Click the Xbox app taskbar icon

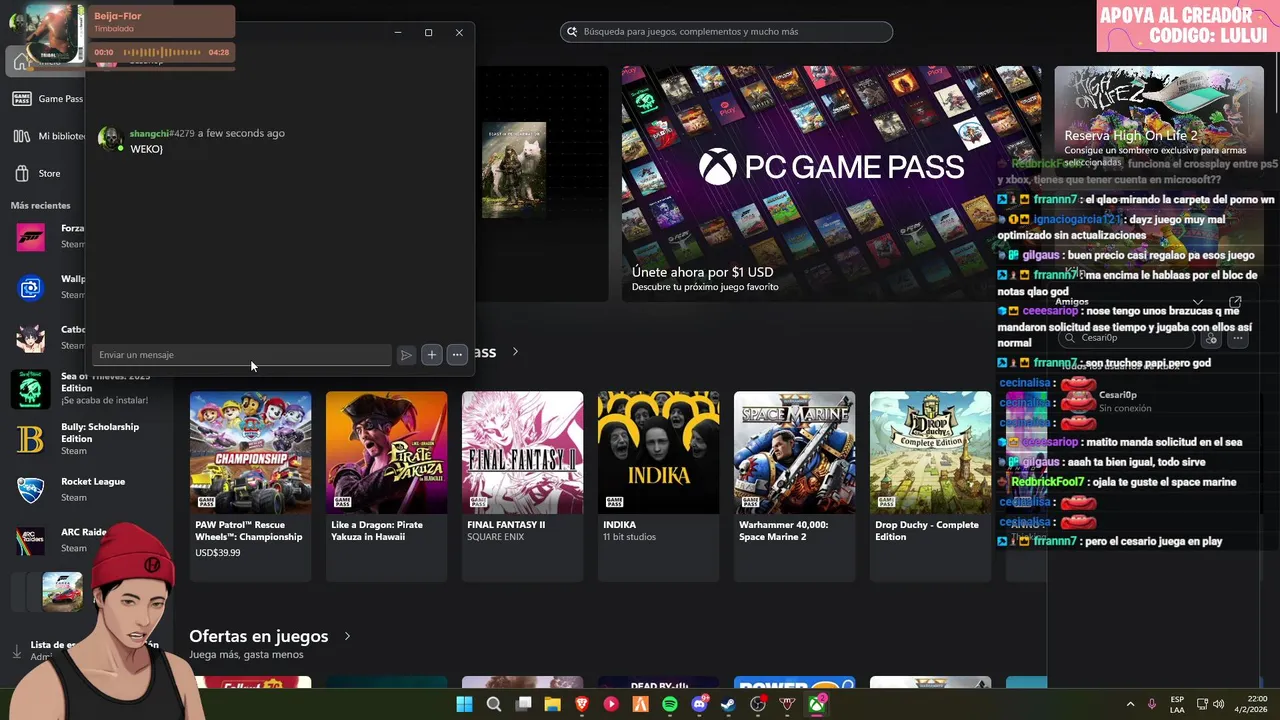(817, 704)
